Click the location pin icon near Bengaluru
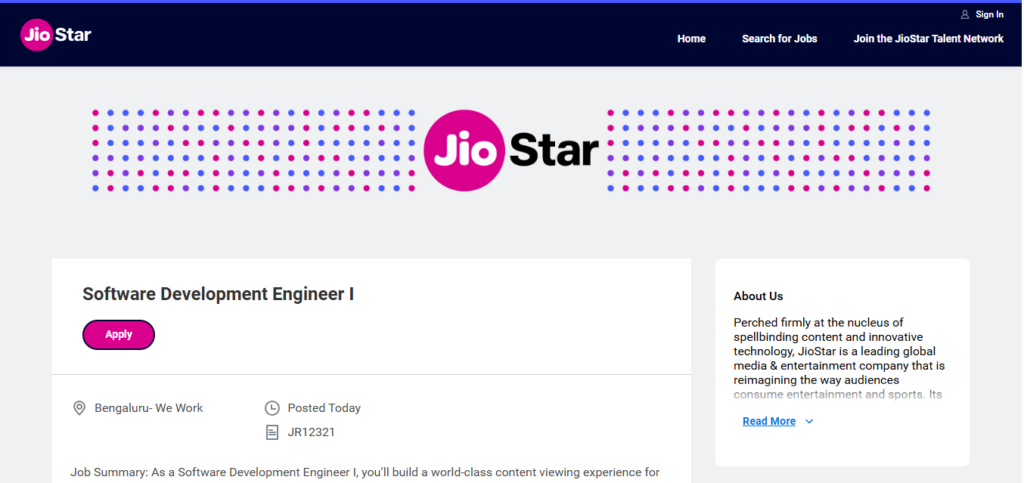Image resolution: width=1024 pixels, height=483 pixels. coord(79,408)
